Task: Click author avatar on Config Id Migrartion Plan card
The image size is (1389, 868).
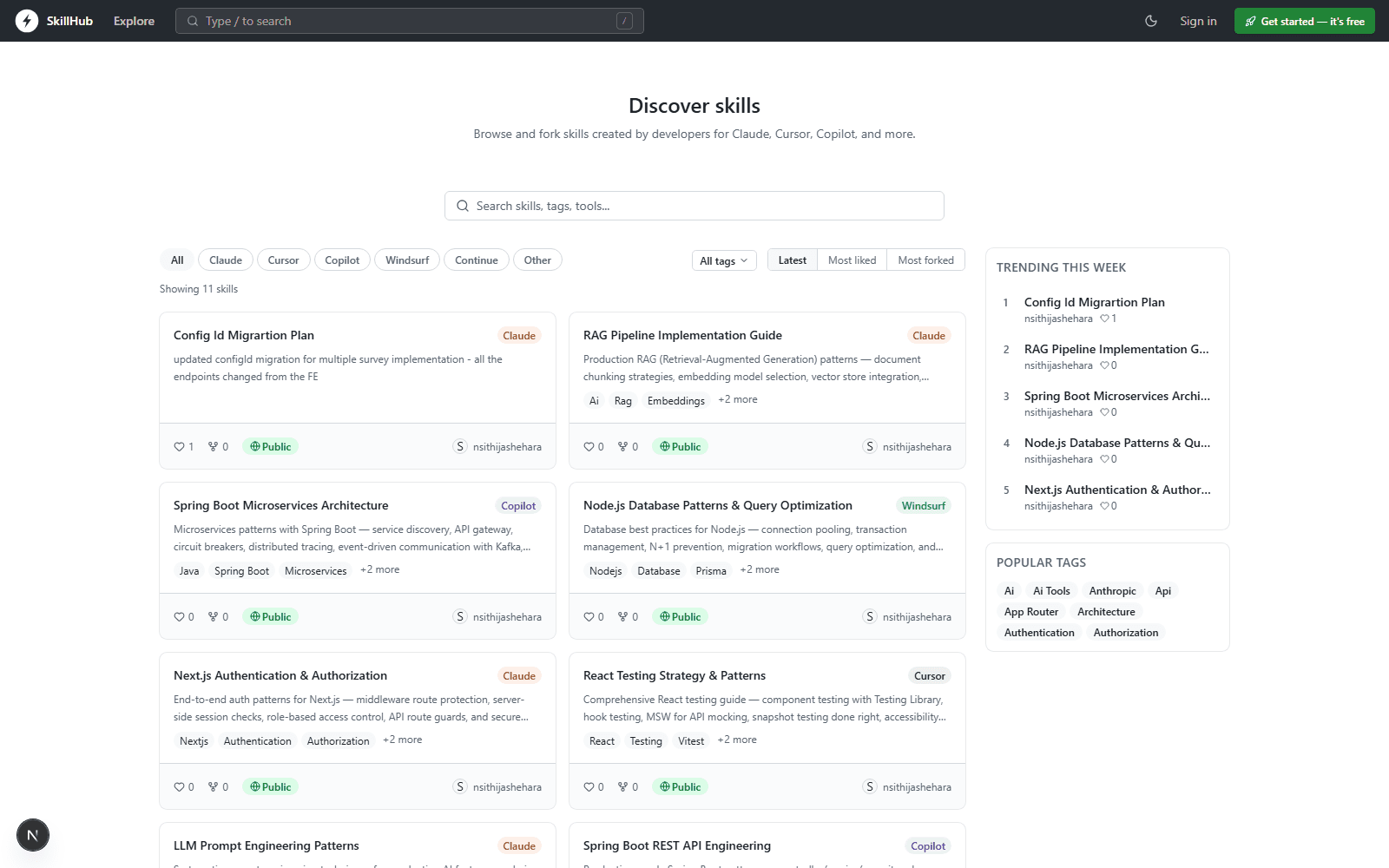Action: (460, 446)
